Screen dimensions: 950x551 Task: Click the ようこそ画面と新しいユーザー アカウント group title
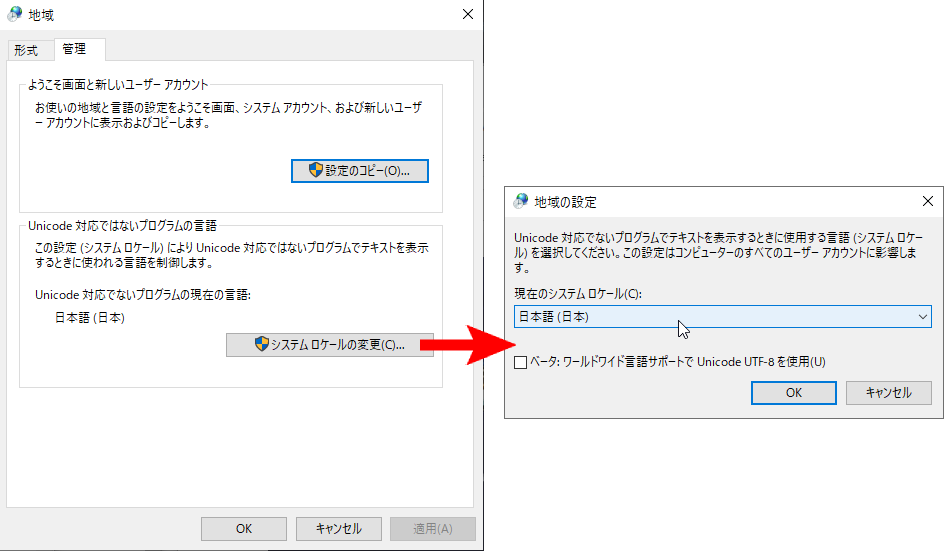coord(118,85)
